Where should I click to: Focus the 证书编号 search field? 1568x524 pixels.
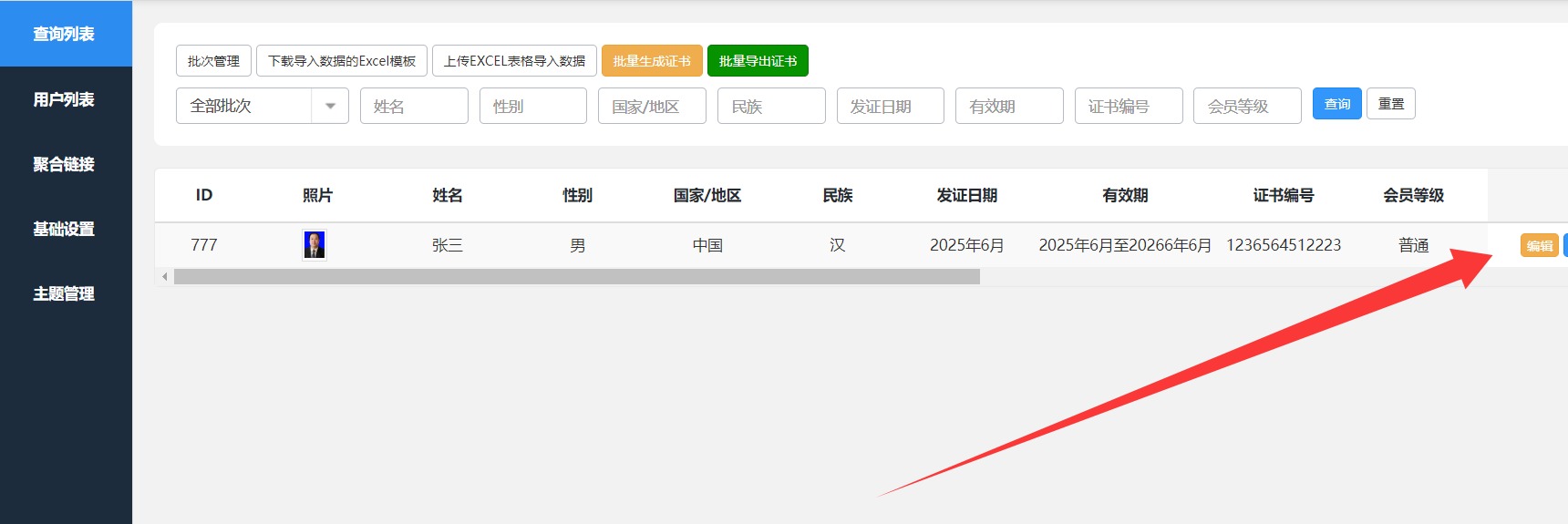pos(1129,106)
